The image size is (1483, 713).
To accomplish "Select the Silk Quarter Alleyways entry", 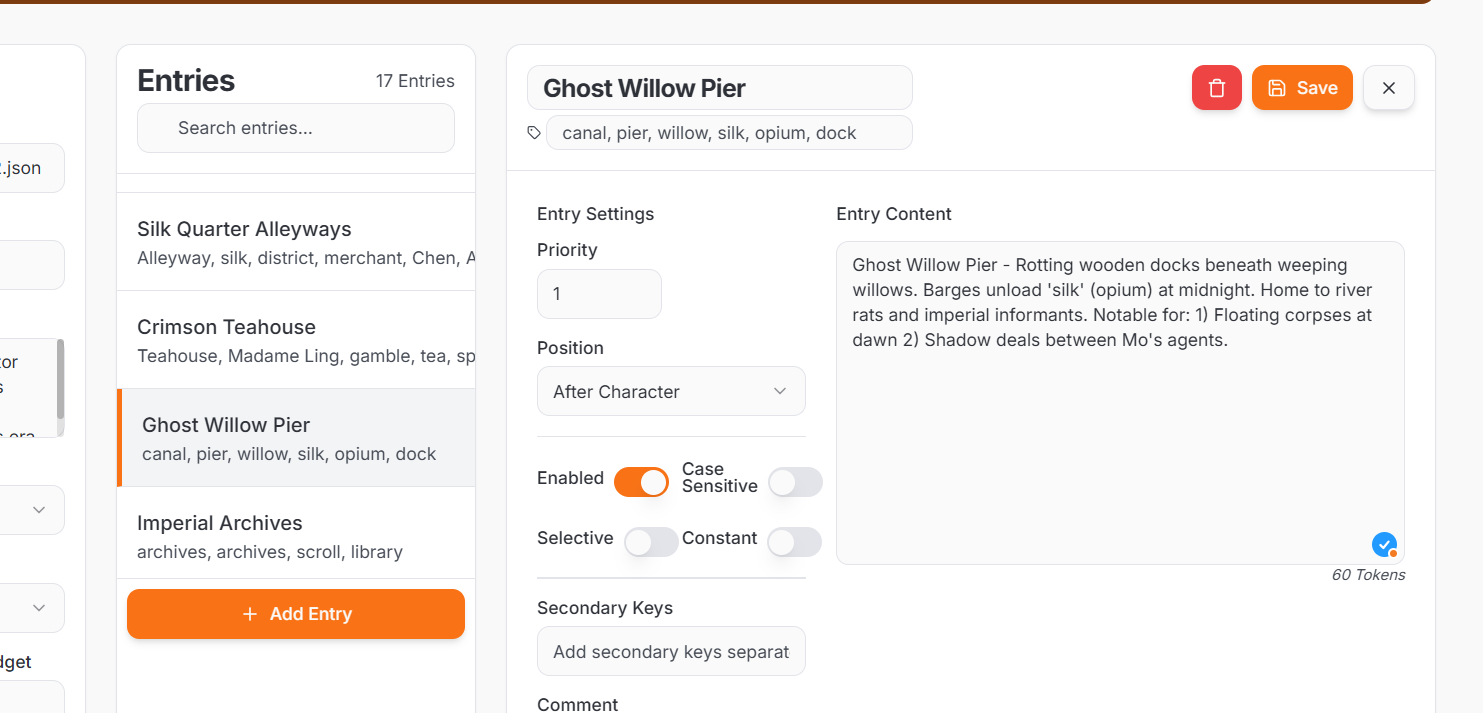I will pyautogui.click(x=296, y=242).
